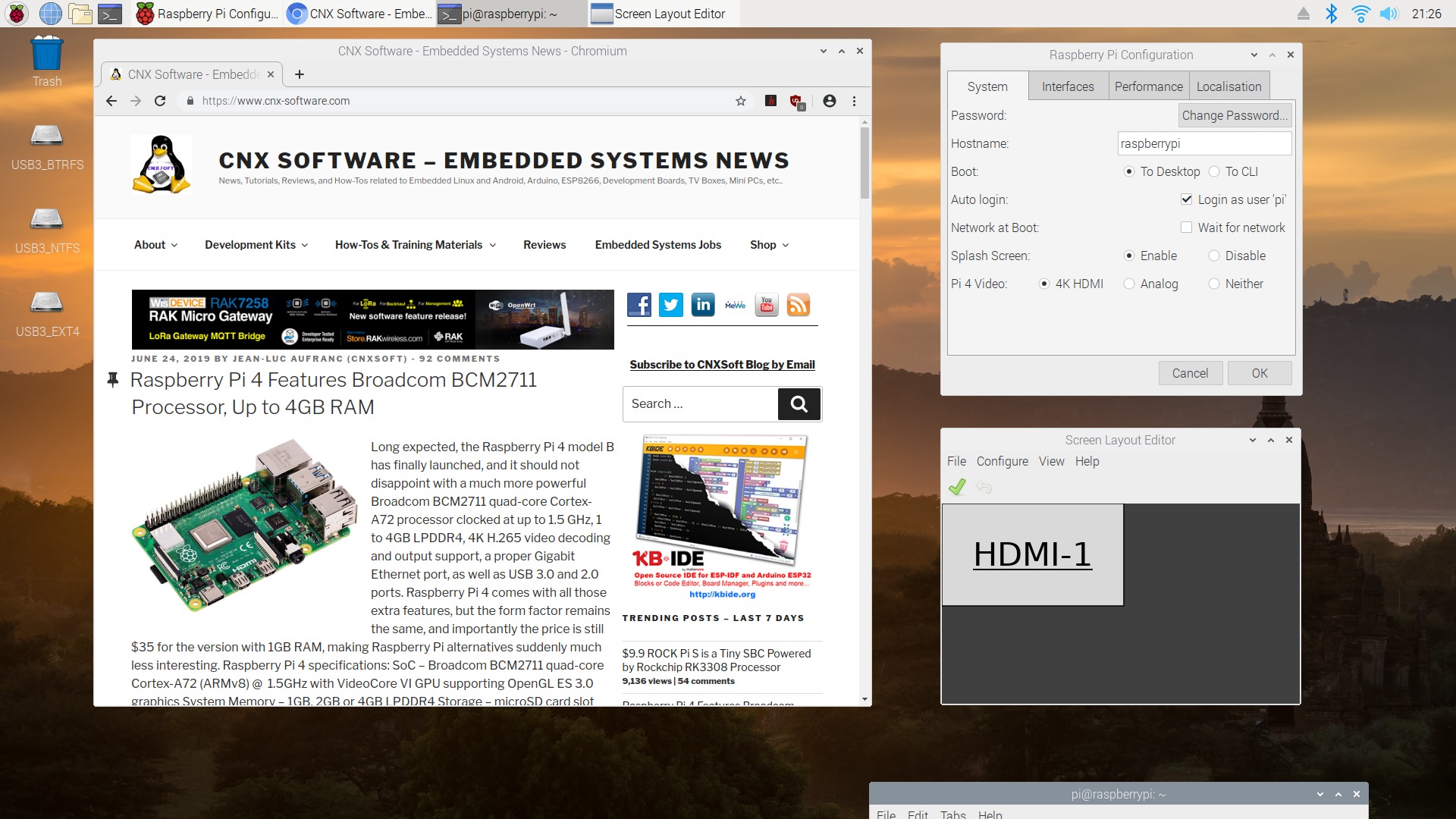Click the Change Password button
The height and width of the screenshot is (819, 1456).
(1235, 115)
